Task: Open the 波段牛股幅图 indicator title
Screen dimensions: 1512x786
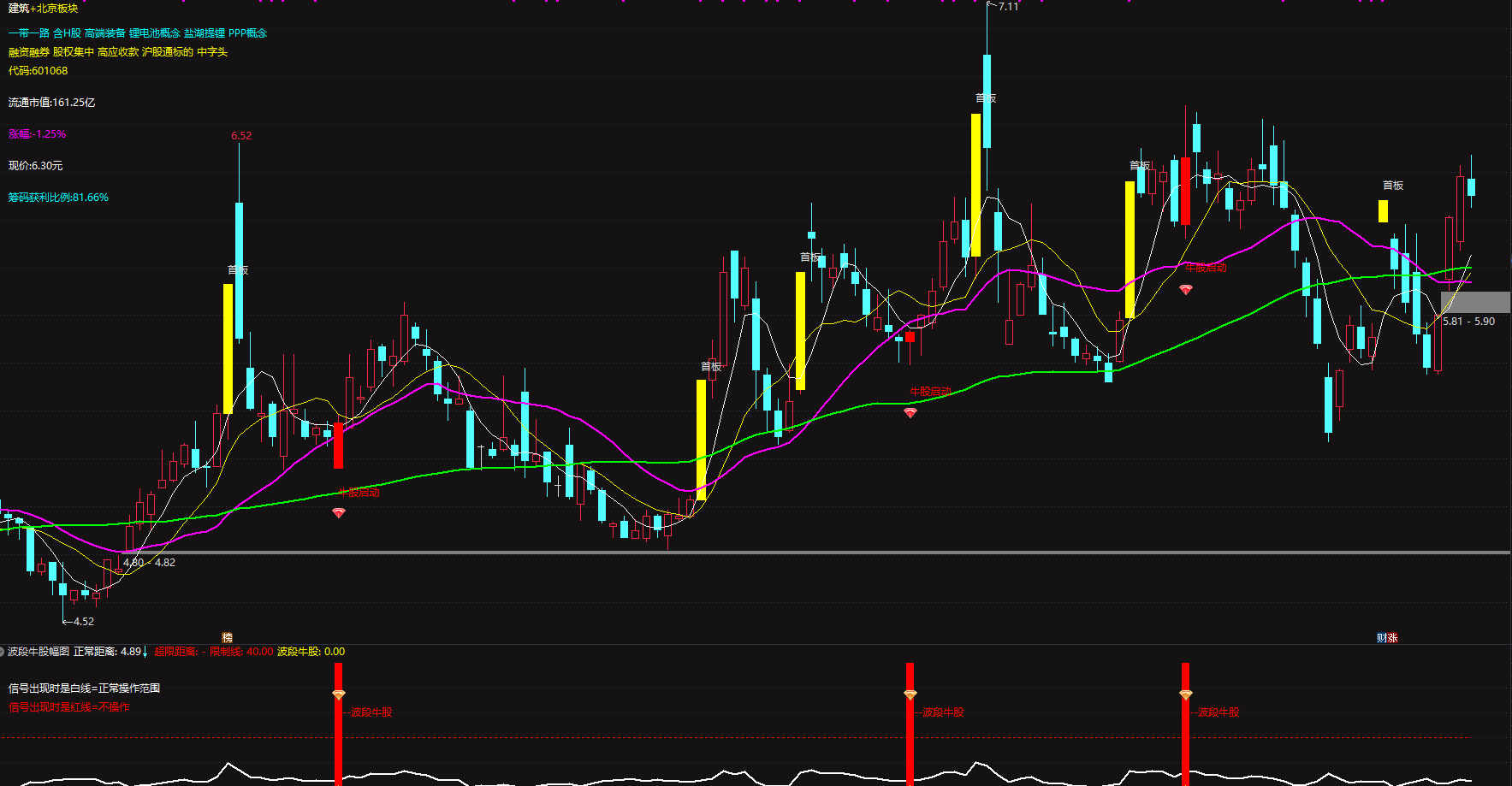Action: (x=39, y=652)
